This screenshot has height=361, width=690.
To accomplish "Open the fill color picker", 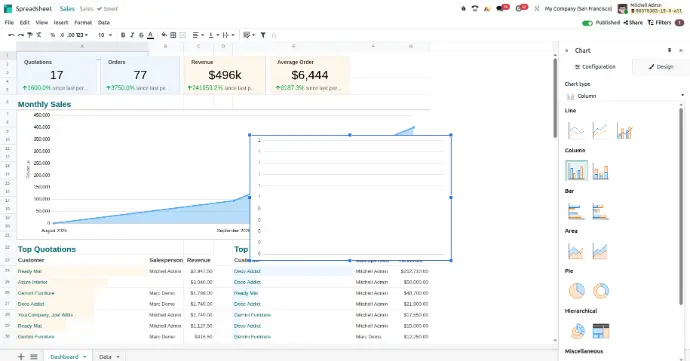I will click(164, 35).
